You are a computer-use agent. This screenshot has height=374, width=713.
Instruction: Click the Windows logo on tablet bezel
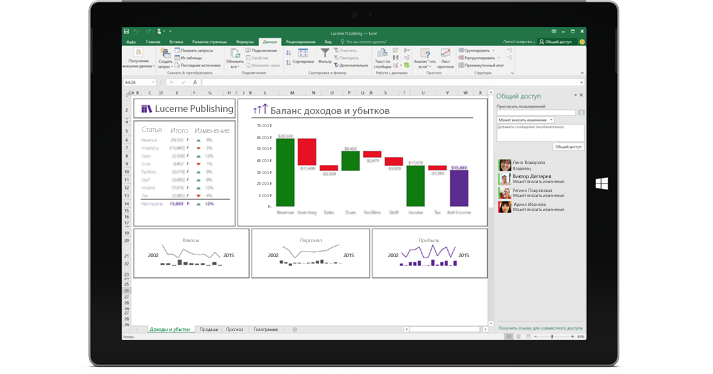[602, 184]
